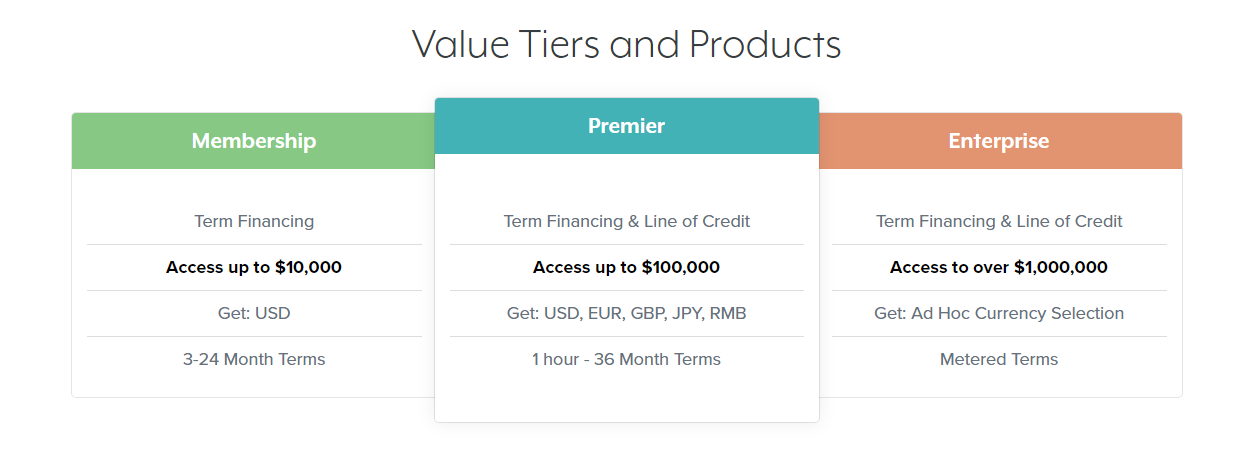Click Get: USD in Membership card

click(254, 313)
